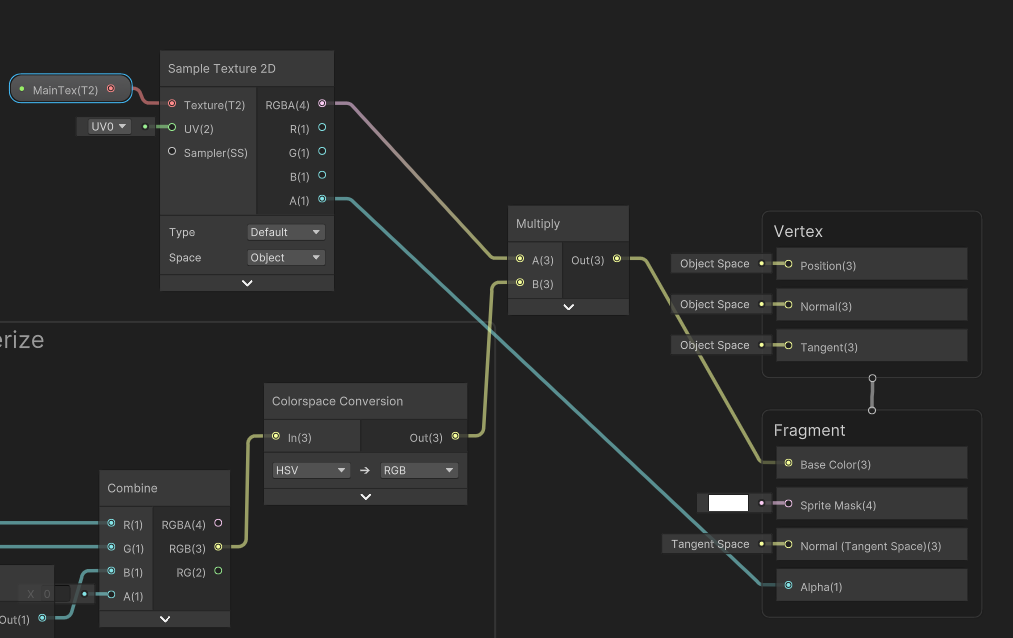Select the MainTex(T2) property node

pyautogui.click(x=70, y=89)
